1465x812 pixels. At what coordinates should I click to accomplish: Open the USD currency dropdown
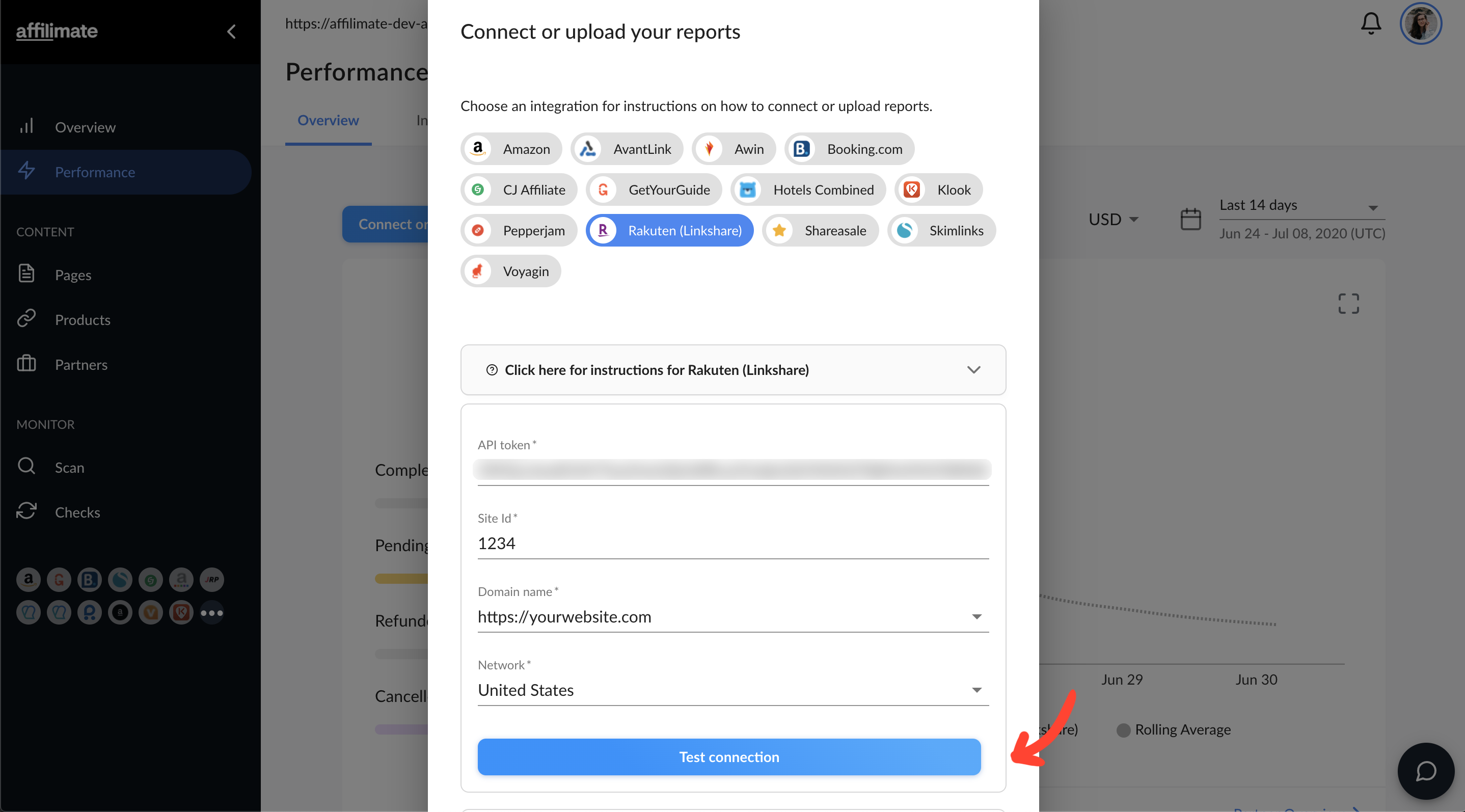(x=1113, y=219)
